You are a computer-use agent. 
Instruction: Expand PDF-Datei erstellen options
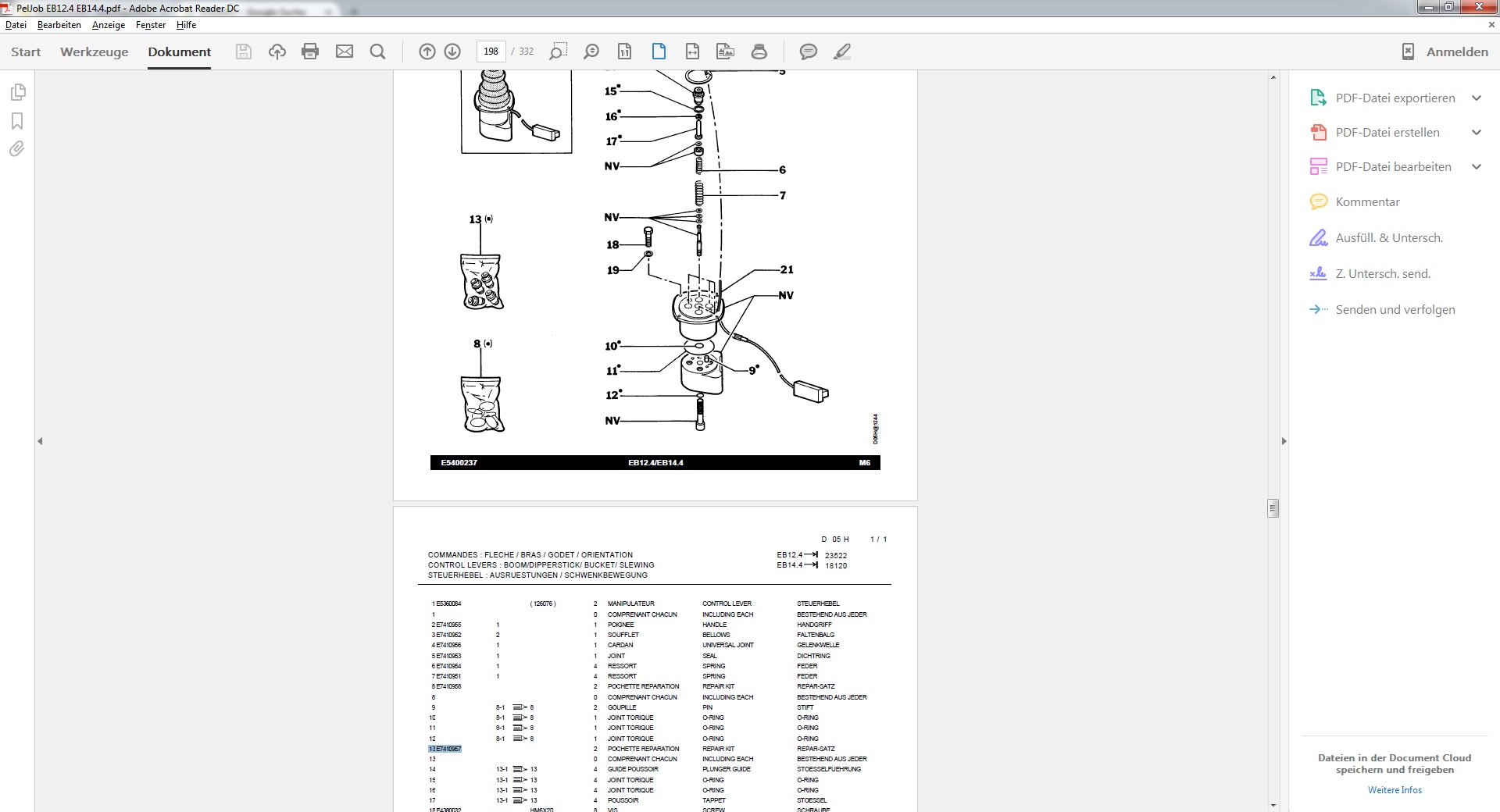pyautogui.click(x=1477, y=132)
